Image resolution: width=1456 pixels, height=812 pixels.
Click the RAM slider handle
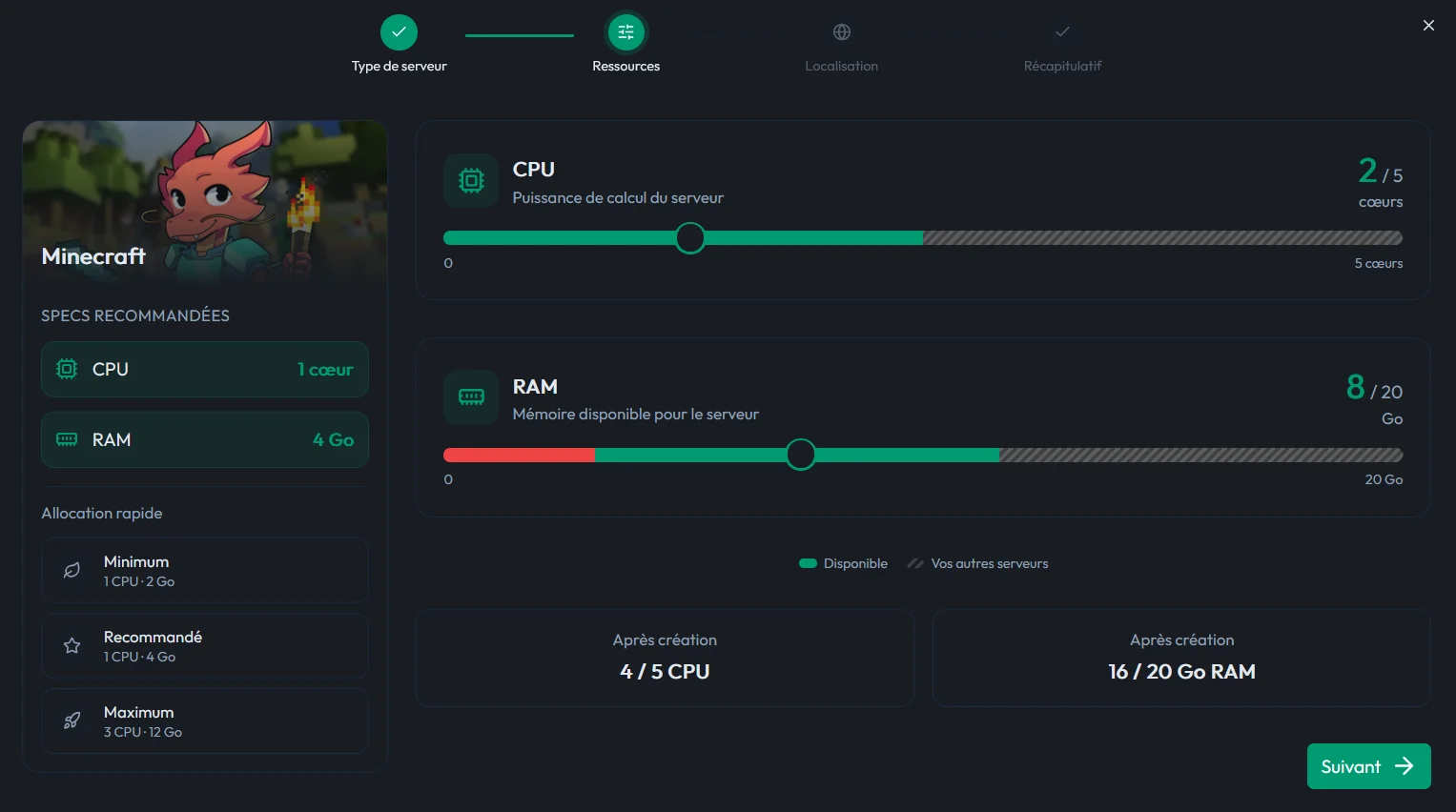pyautogui.click(x=801, y=455)
